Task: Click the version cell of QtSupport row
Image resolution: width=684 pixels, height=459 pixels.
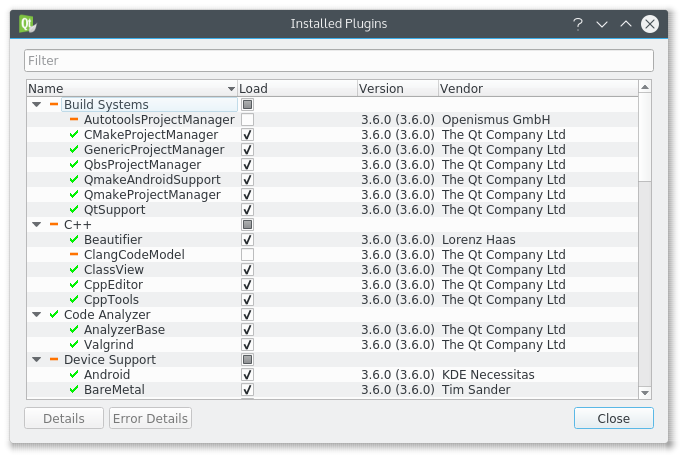Action: [x=398, y=209]
